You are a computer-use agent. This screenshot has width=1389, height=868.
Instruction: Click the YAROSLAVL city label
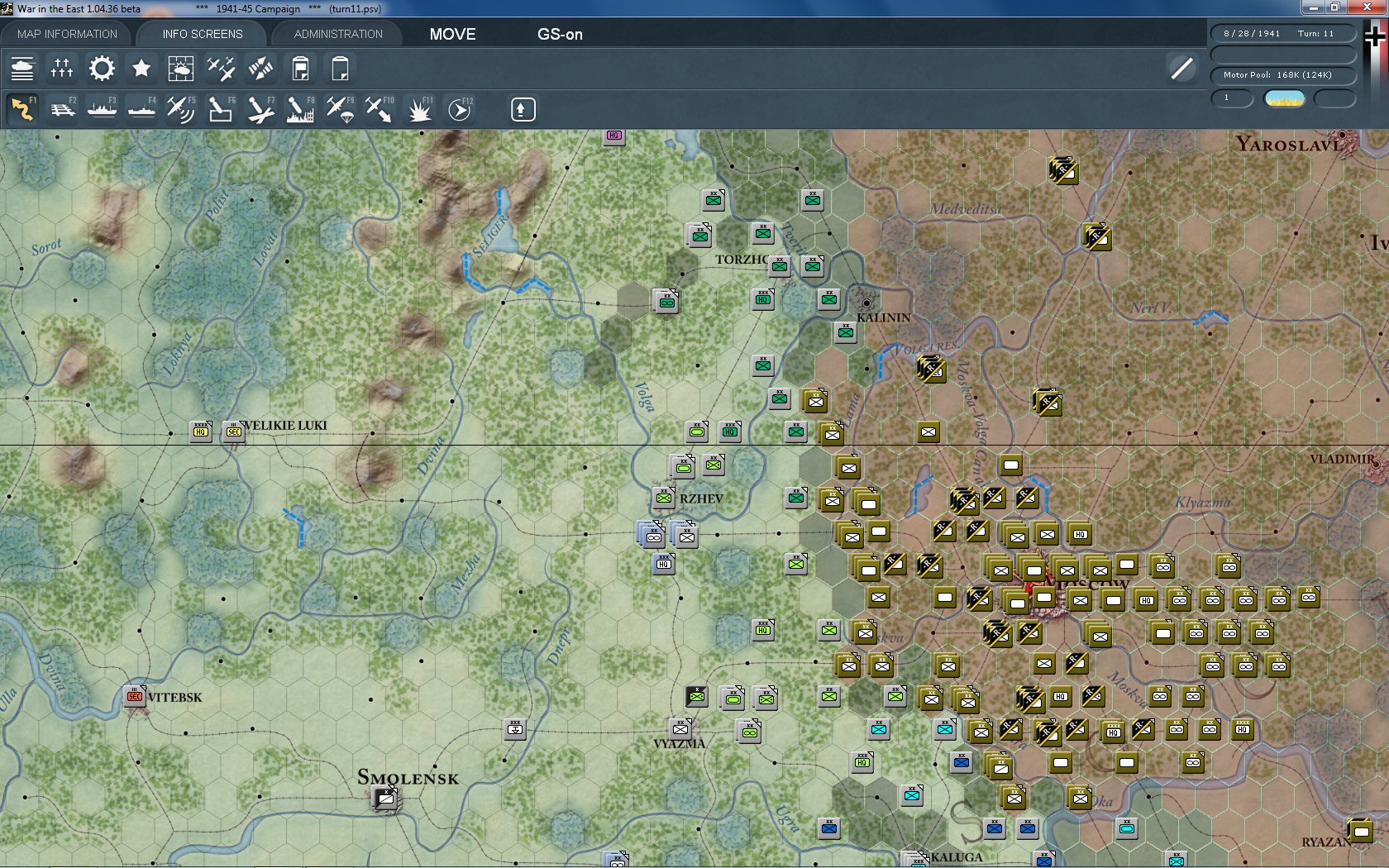tap(1288, 144)
